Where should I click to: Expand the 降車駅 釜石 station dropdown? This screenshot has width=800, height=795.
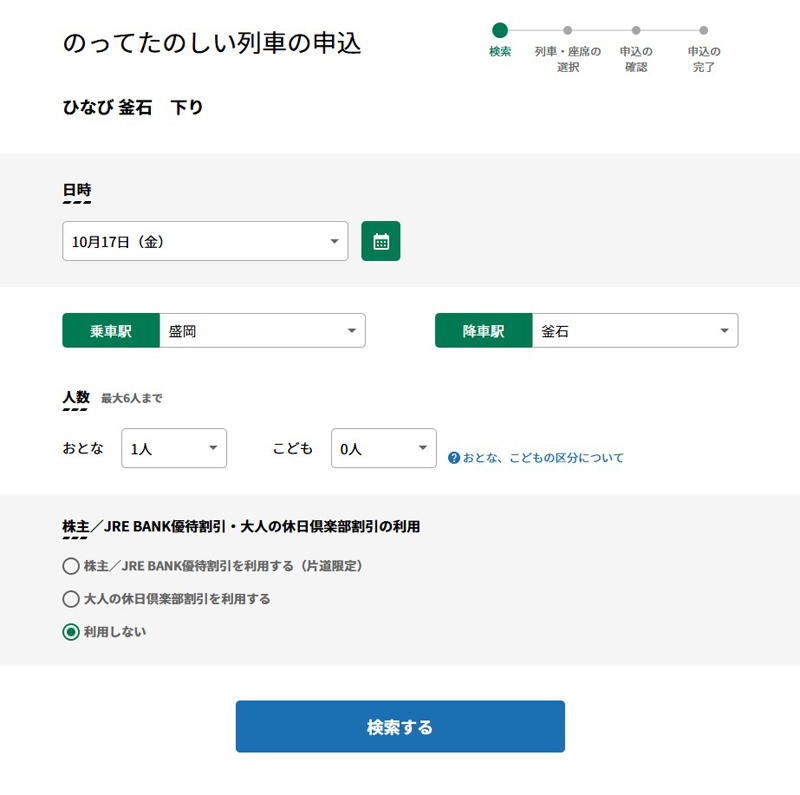point(635,331)
